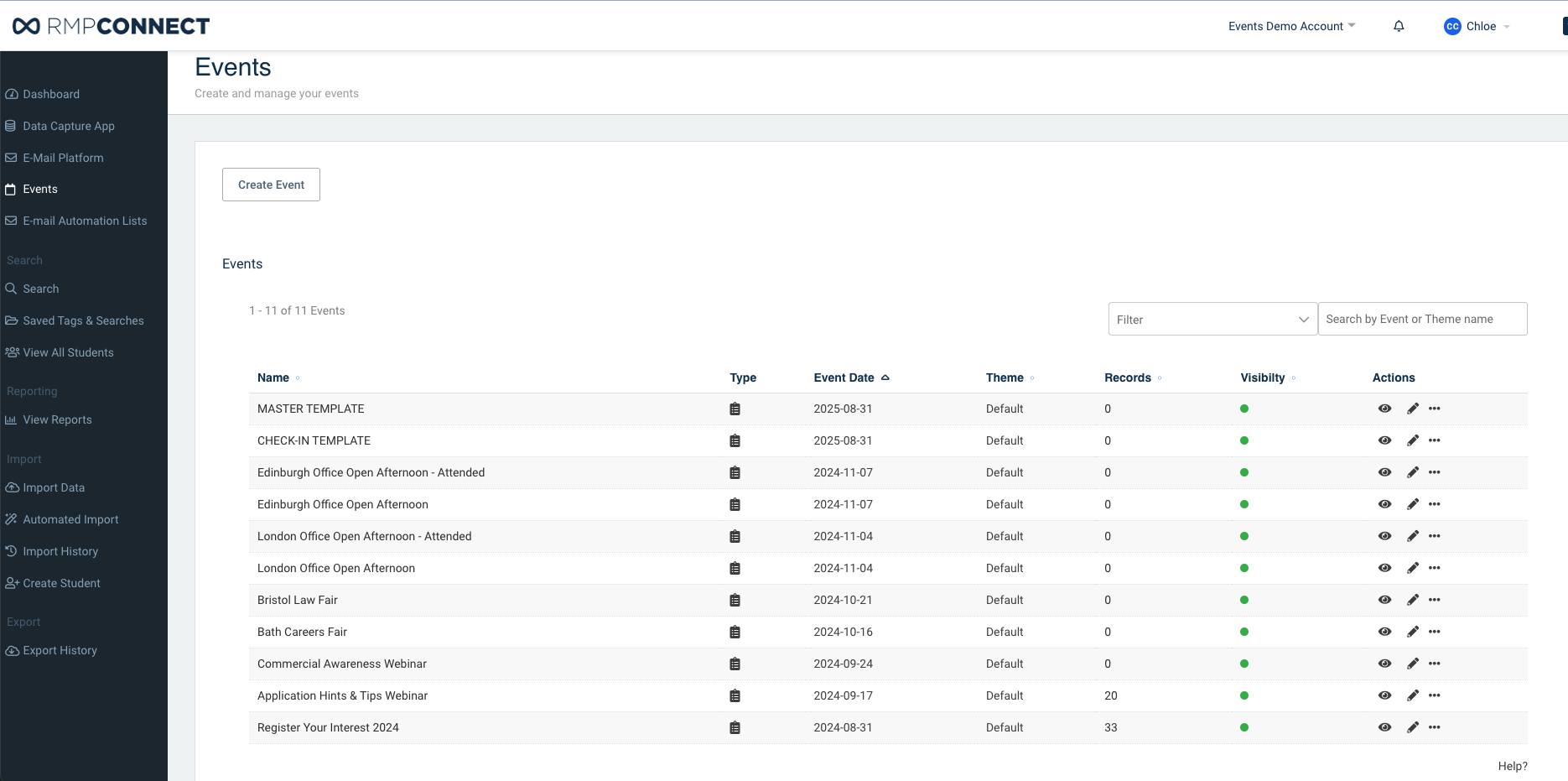Sort by Event Date column header
This screenshot has height=781, width=1568.
tap(851, 377)
